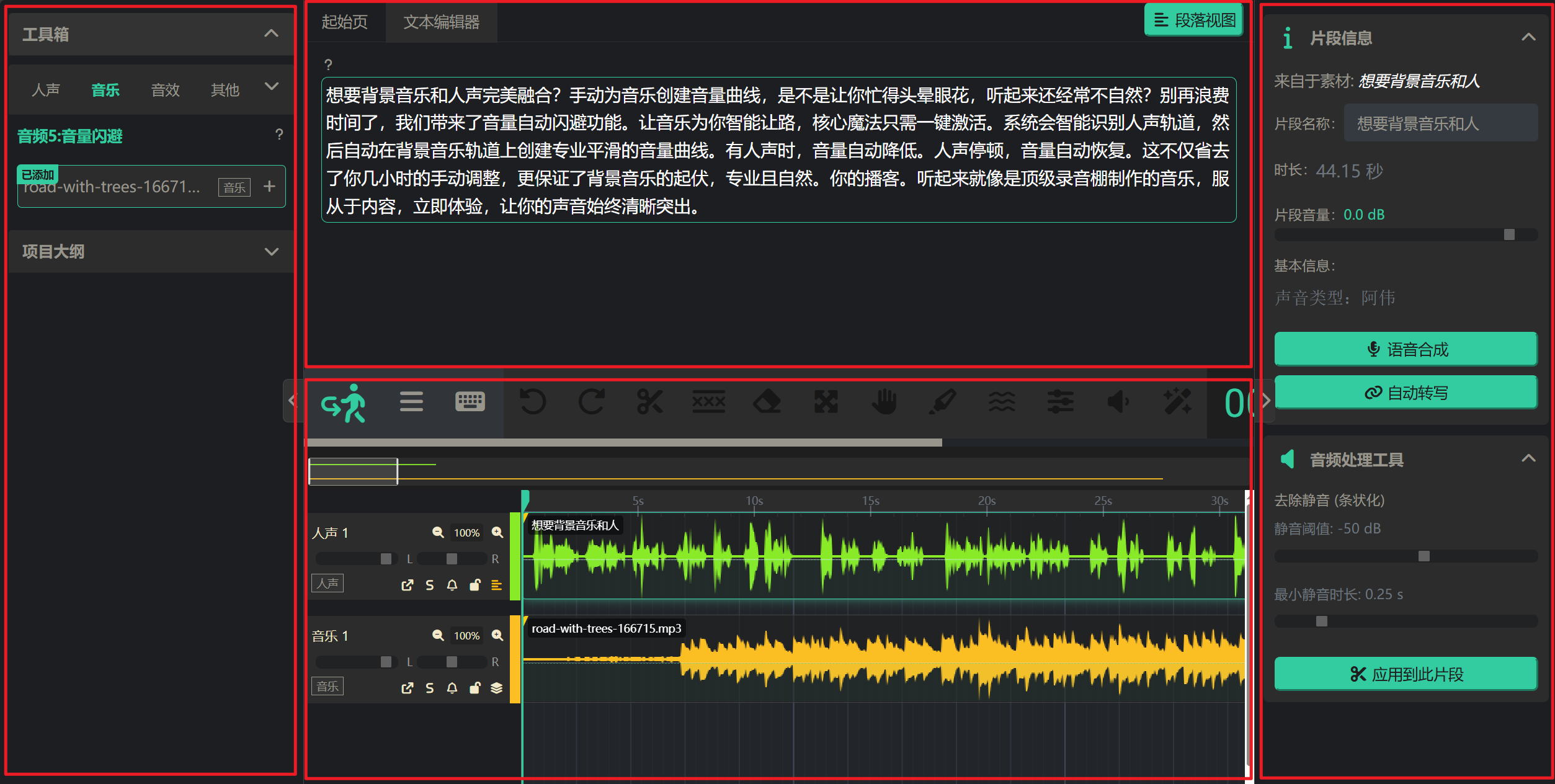Image resolution: width=1555 pixels, height=784 pixels.
Task: Click the scissors cut tool icon
Action: [x=649, y=402]
